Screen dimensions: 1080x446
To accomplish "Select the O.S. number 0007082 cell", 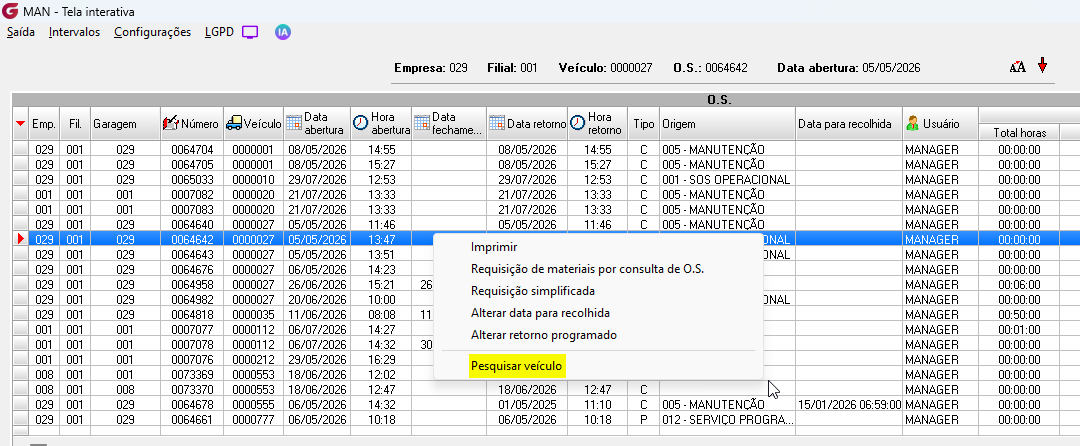I will click(194, 195).
